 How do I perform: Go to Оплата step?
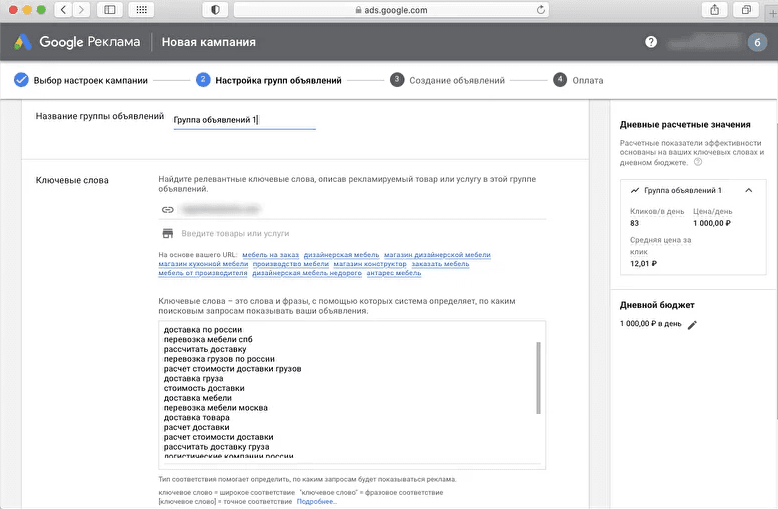point(587,80)
